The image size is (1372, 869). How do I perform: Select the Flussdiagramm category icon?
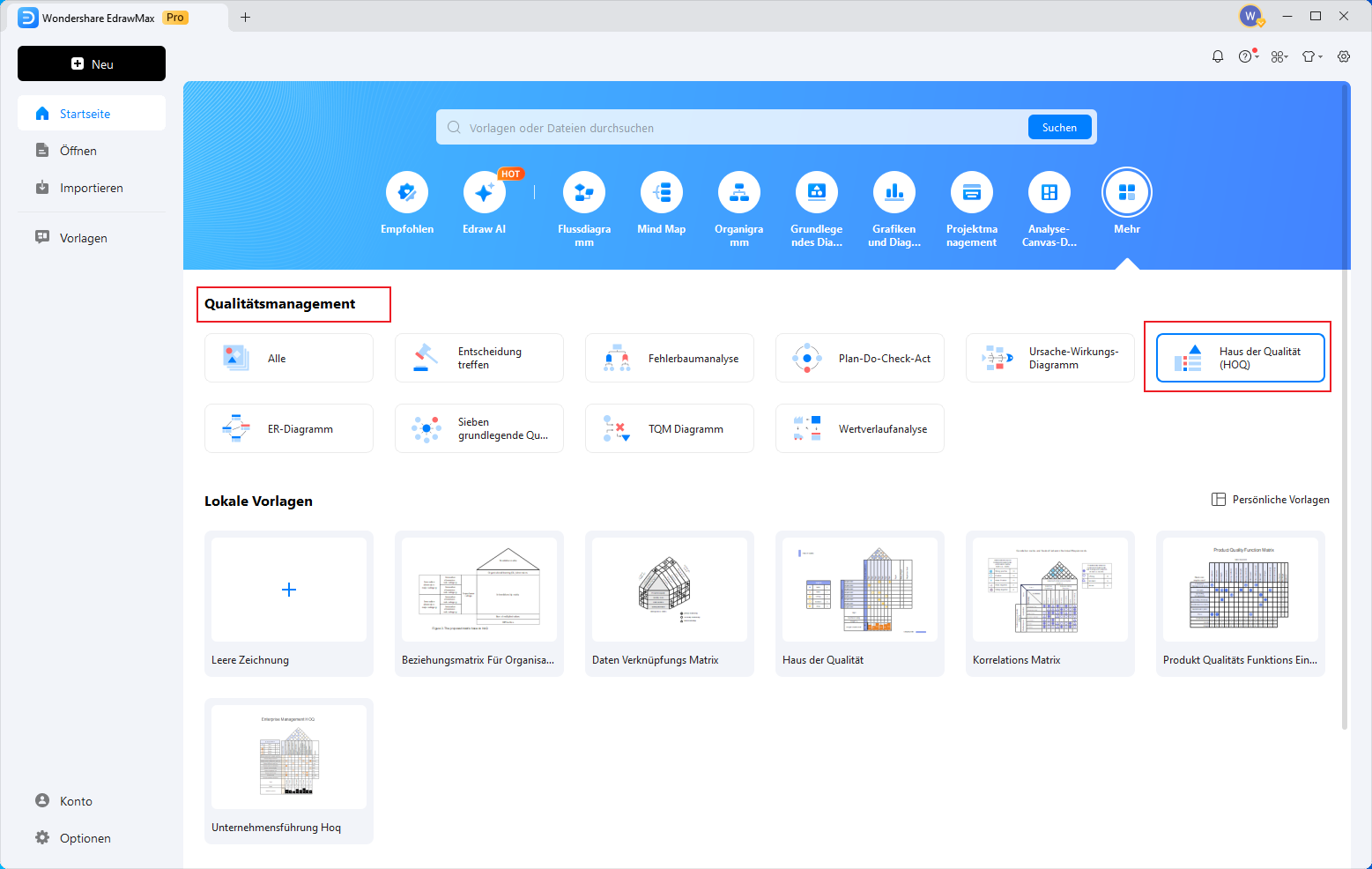click(584, 192)
